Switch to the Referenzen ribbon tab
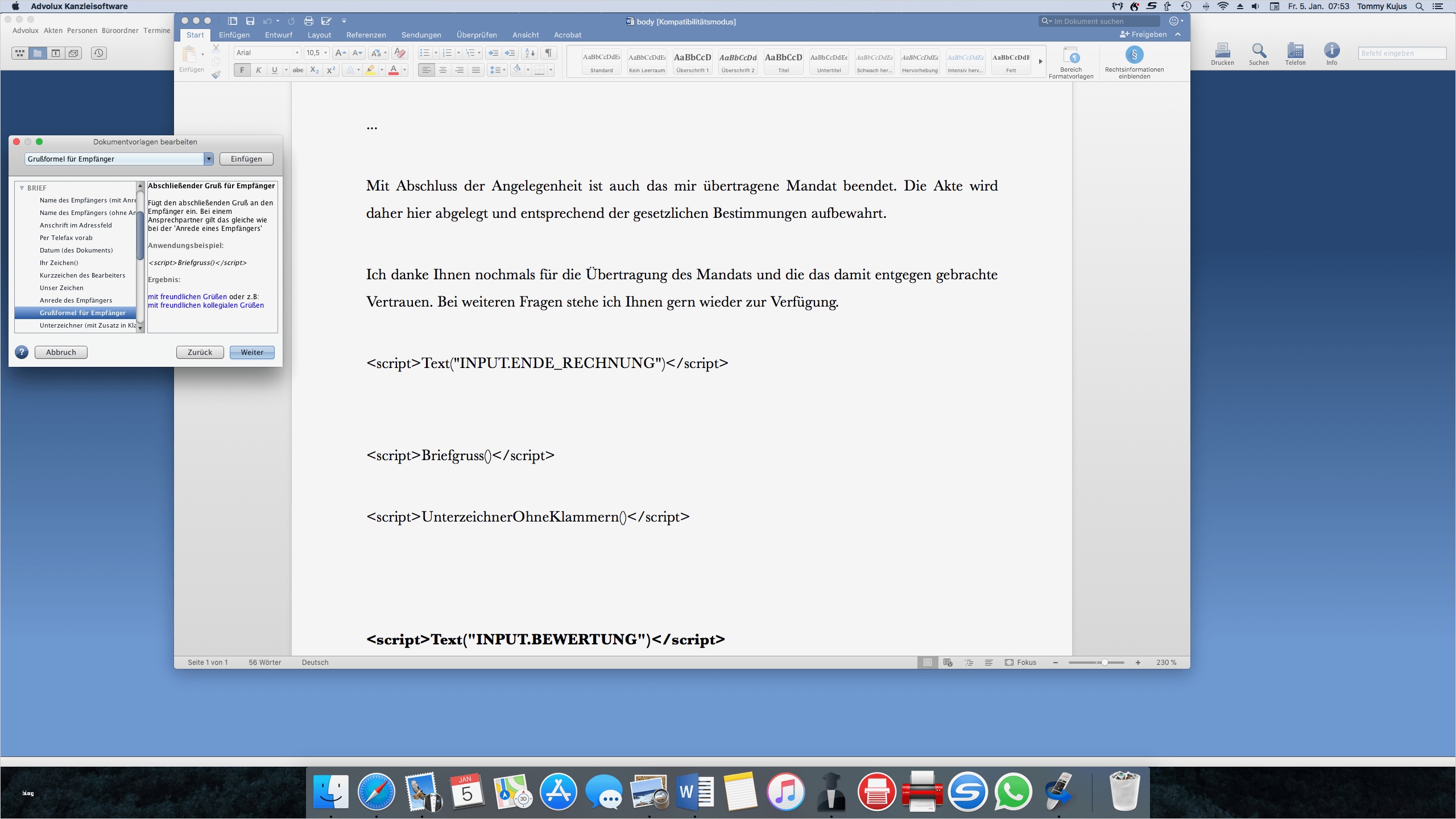1456x819 pixels. pos(366,35)
